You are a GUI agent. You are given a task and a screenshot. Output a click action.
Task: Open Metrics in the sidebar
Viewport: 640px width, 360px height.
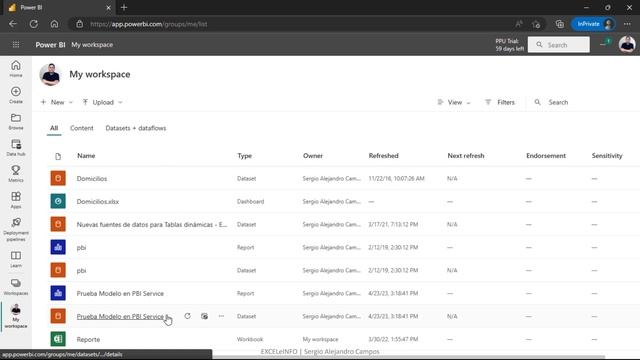[16, 173]
